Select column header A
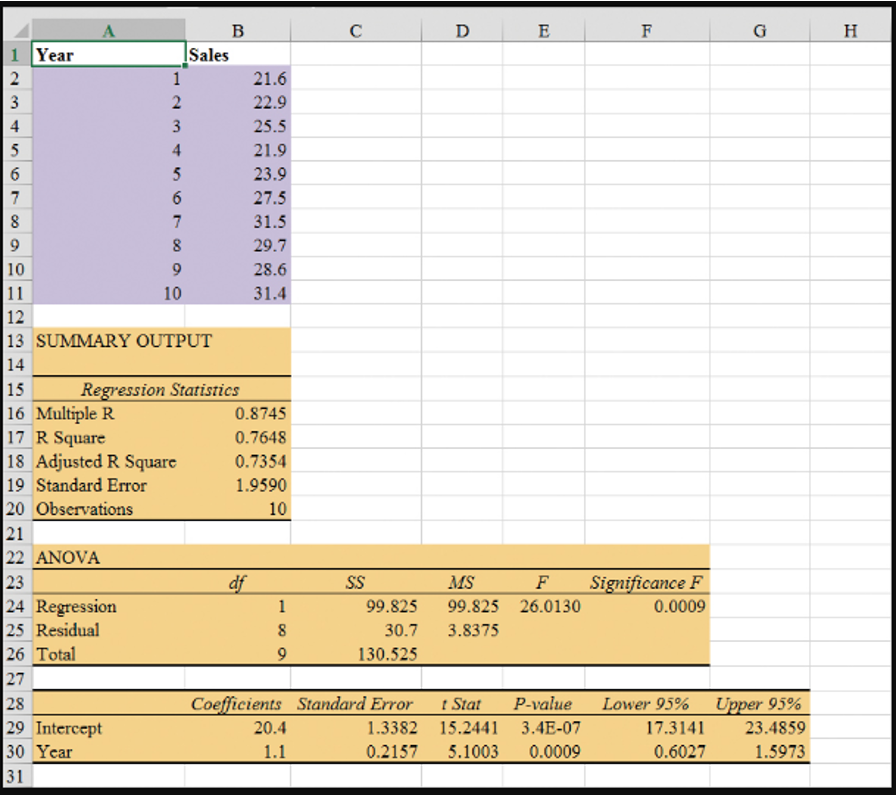Viewport: 896px width, 796px height. tap(108, 30)
